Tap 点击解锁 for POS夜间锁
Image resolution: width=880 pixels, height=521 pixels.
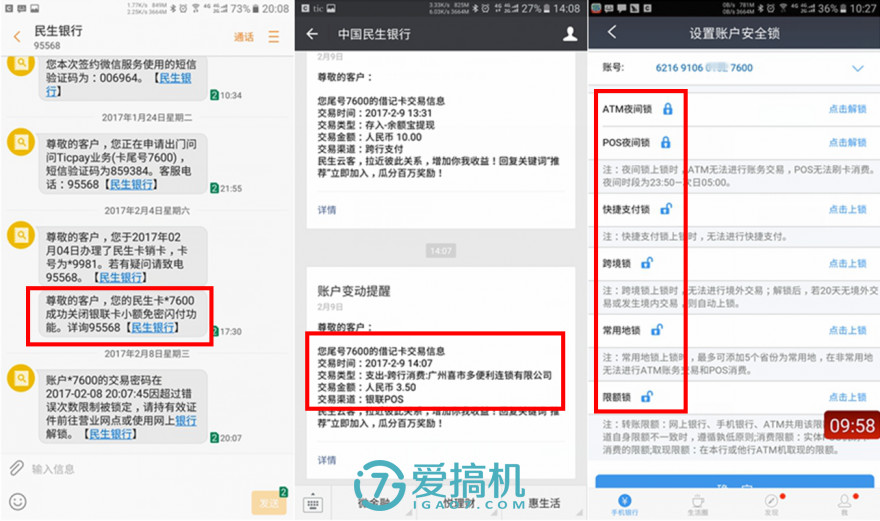(847, 143)
